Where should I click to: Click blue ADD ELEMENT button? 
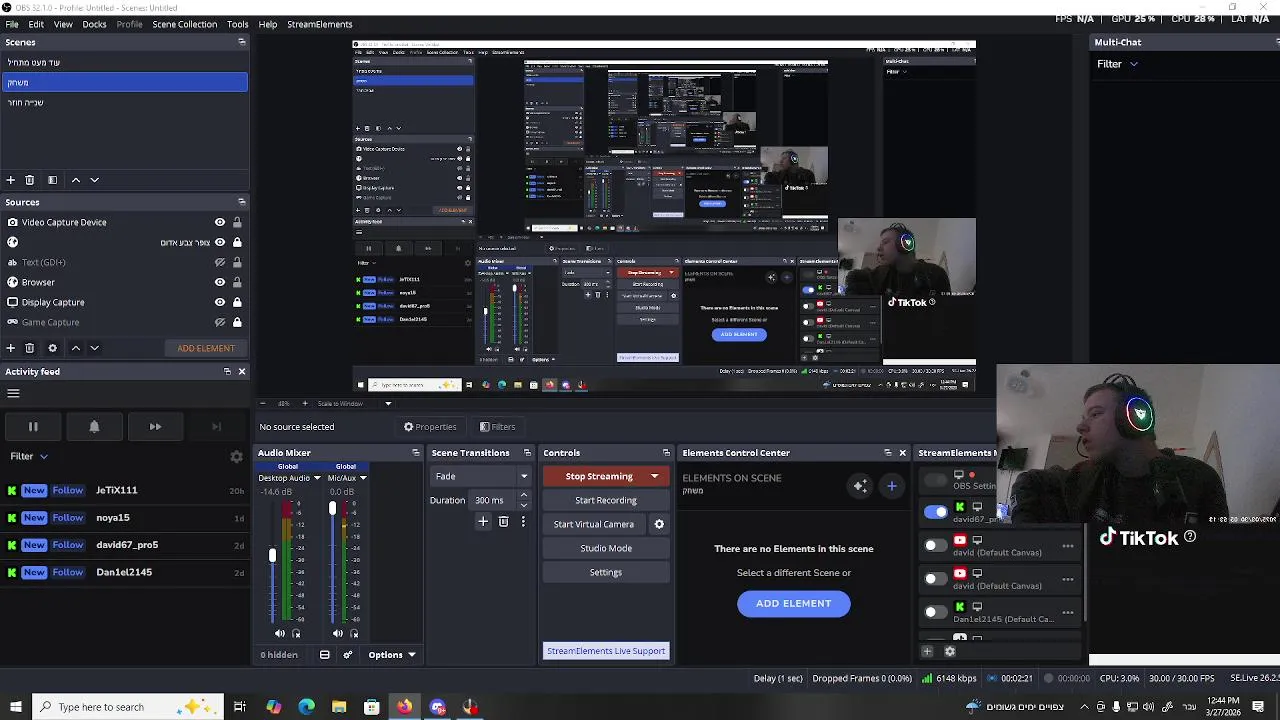(794, 603)
